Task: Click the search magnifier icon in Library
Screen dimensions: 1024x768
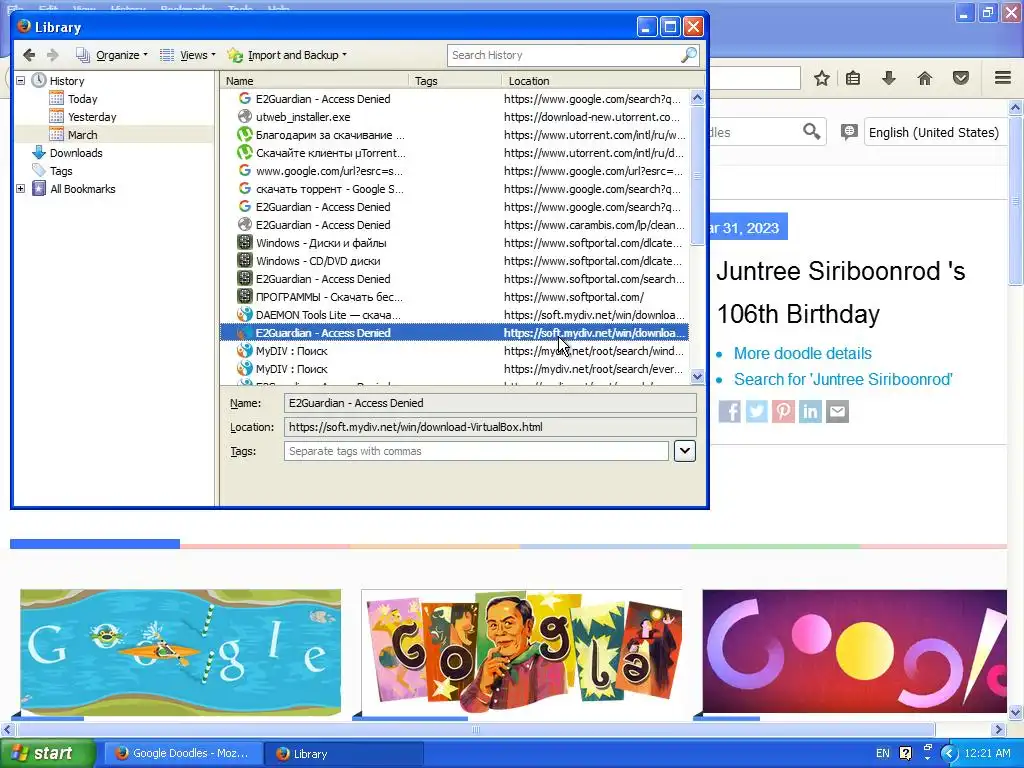Action: (689, 56)
